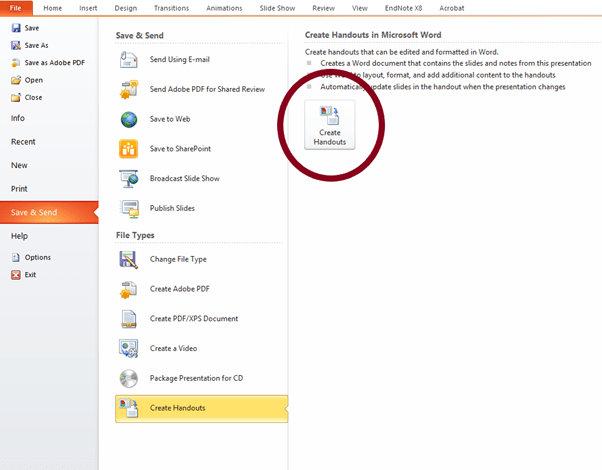This screenshot has height=470, width=602.
Task: Click the red Exit icon
Action: point(16,275)
